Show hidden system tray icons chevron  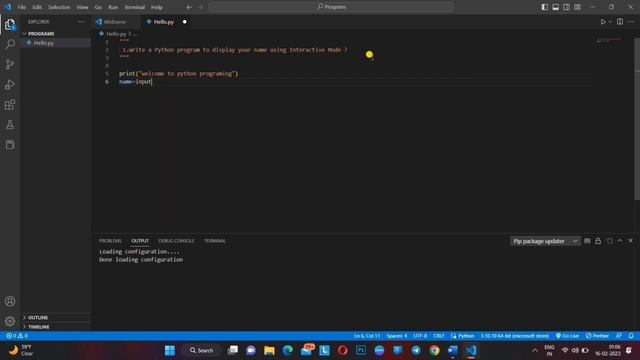coord(535,350)
